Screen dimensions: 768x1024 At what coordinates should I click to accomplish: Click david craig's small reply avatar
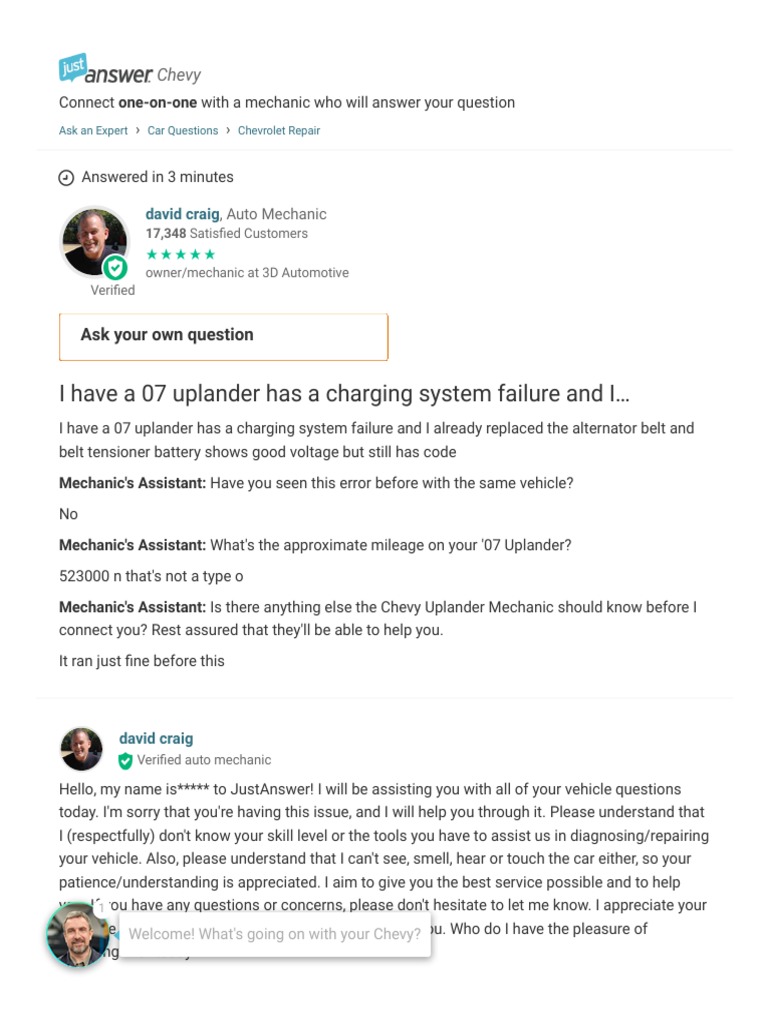tap(81, 749)
